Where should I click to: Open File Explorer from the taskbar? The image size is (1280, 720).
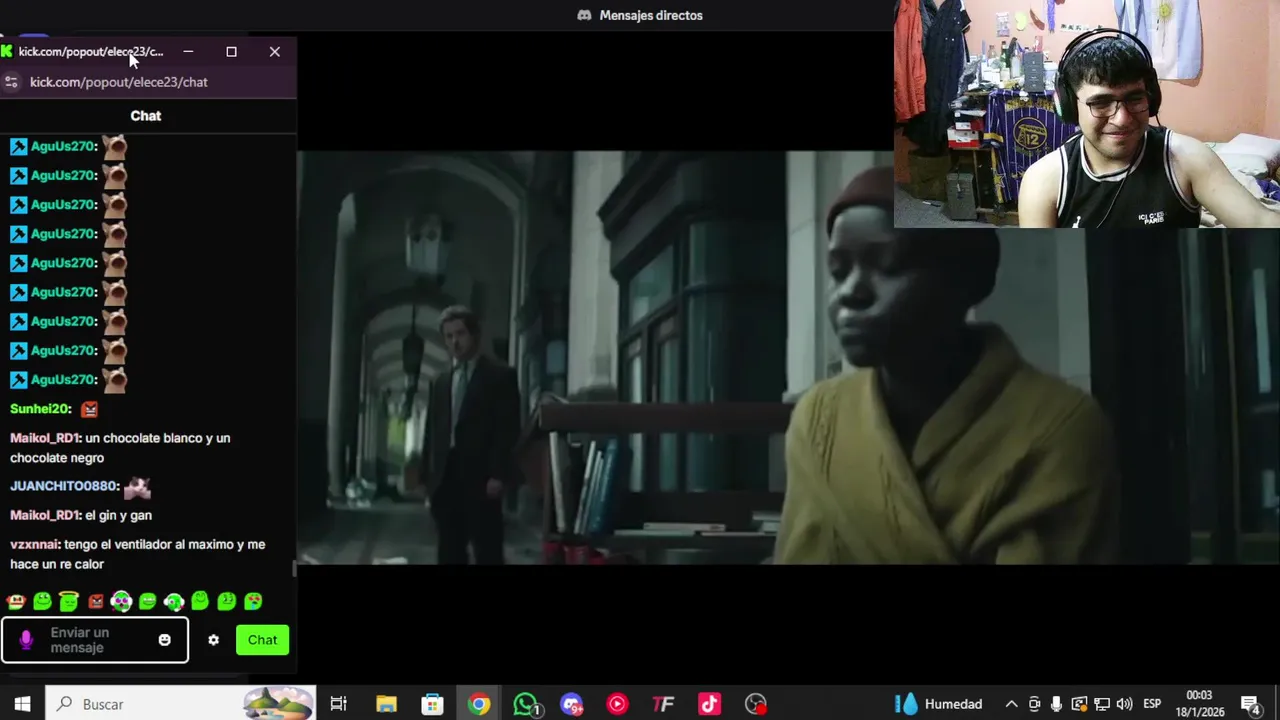pyautogui.click(x=386, y=704)
